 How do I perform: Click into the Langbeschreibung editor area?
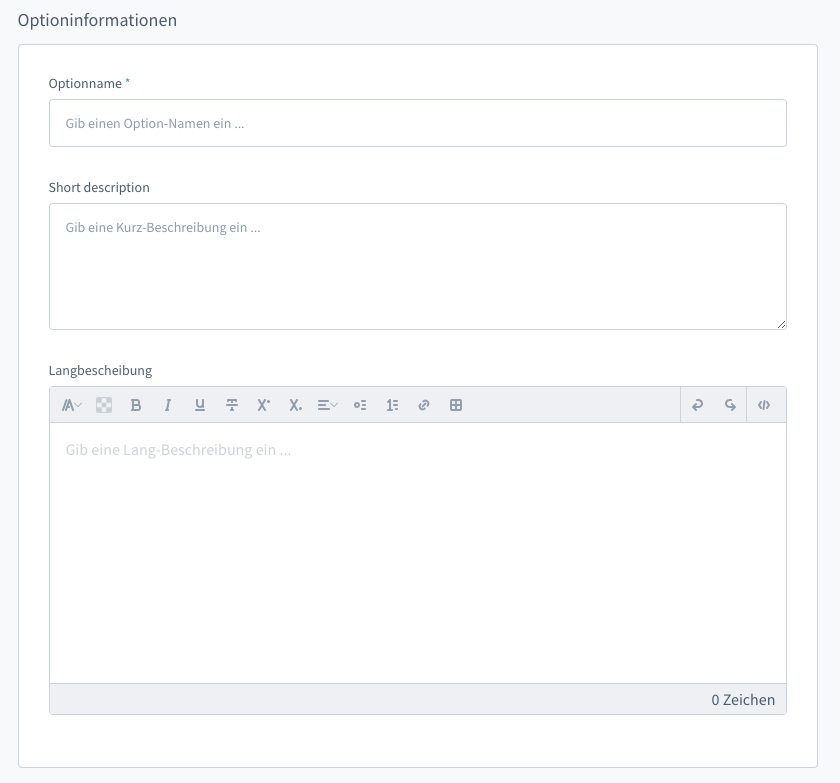417,552
